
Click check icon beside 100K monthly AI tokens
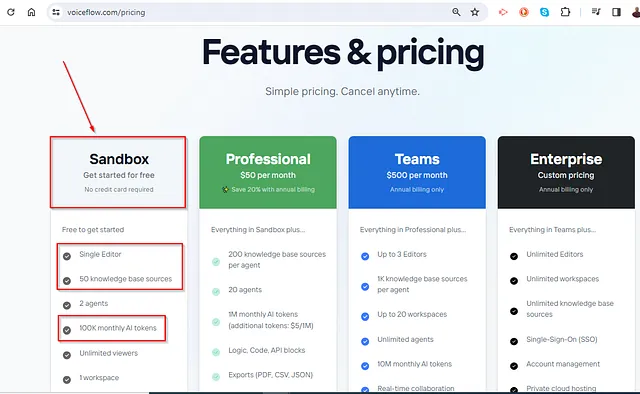pyautogui.click(x=67, y=330)
